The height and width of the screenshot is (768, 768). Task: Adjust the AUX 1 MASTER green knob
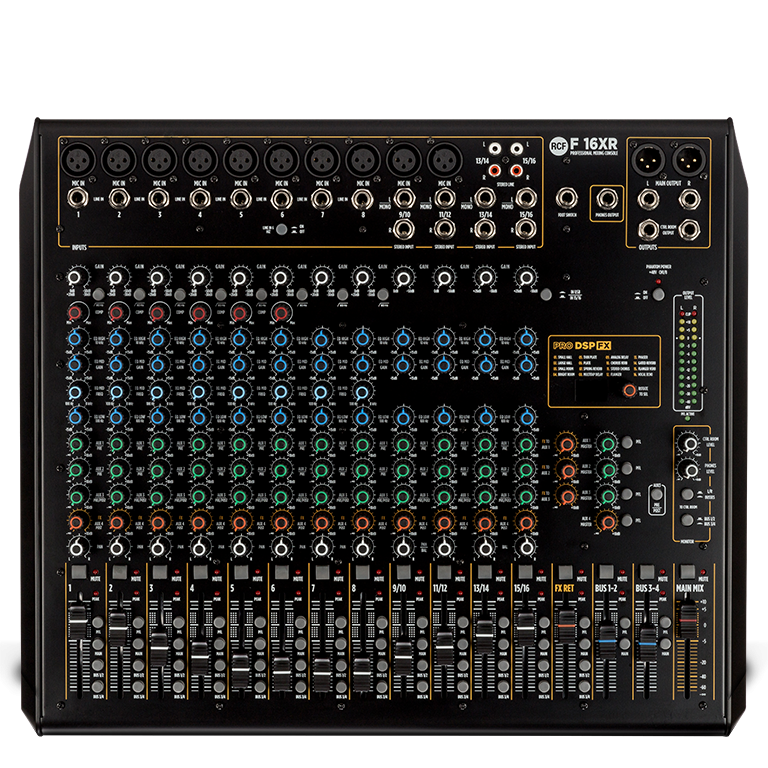click(x=608, y=444)
